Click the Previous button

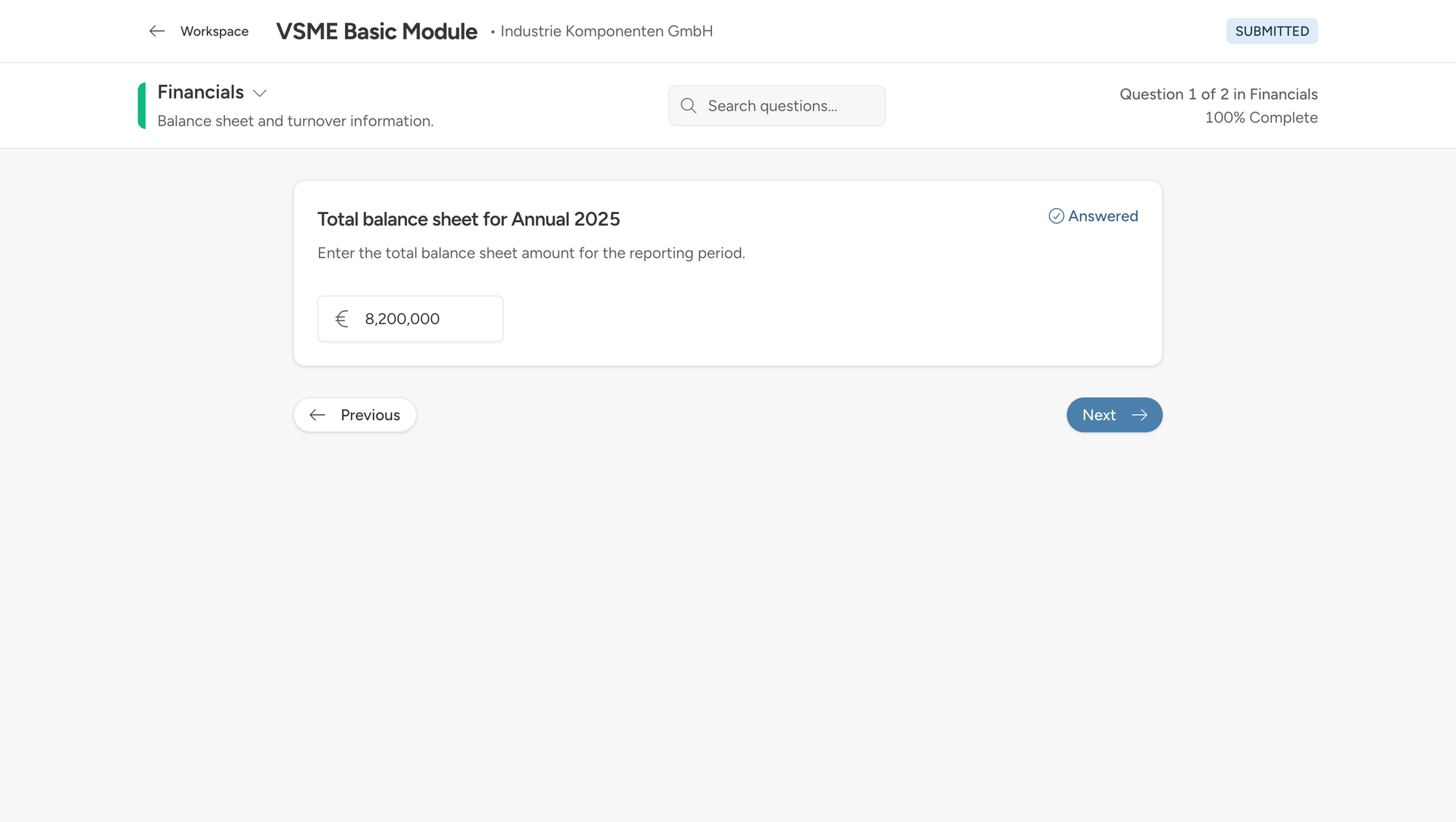coord(355,415)
